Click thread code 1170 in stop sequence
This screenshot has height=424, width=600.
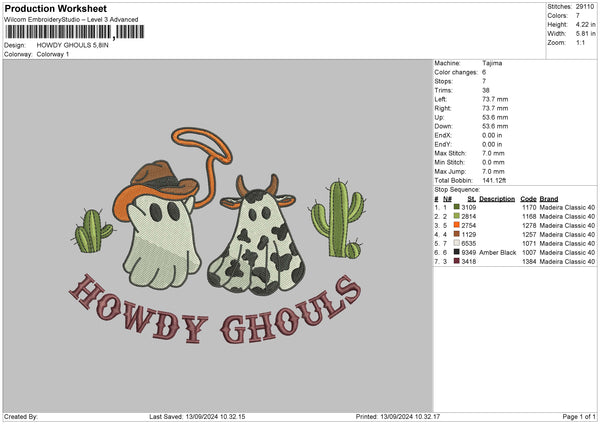pos(529,207)
